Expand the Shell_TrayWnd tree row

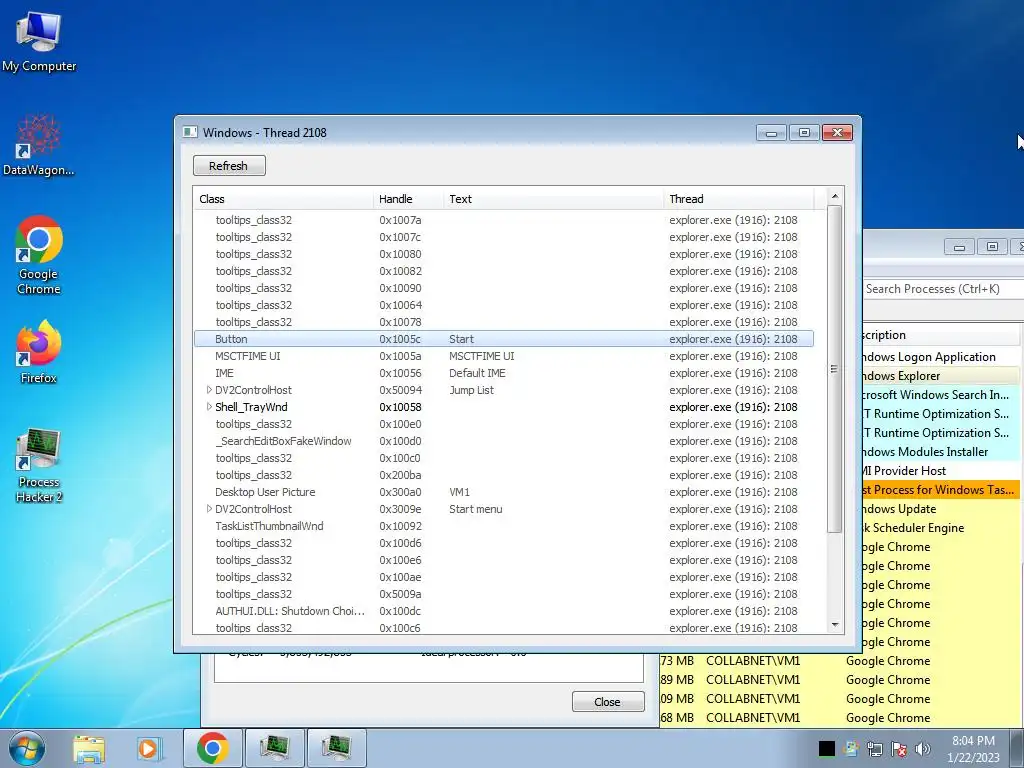click(x=208, y=407)
